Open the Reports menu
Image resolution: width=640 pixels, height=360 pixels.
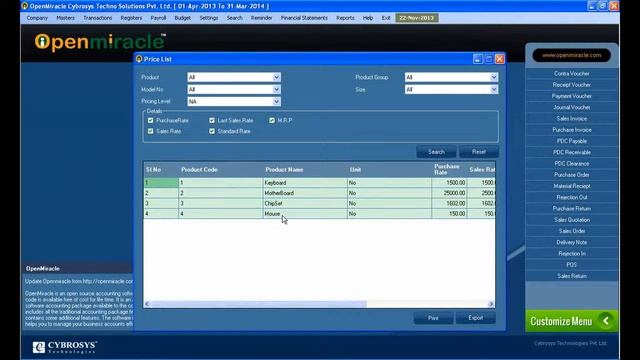pyautogui.click(x=345, y=18)
